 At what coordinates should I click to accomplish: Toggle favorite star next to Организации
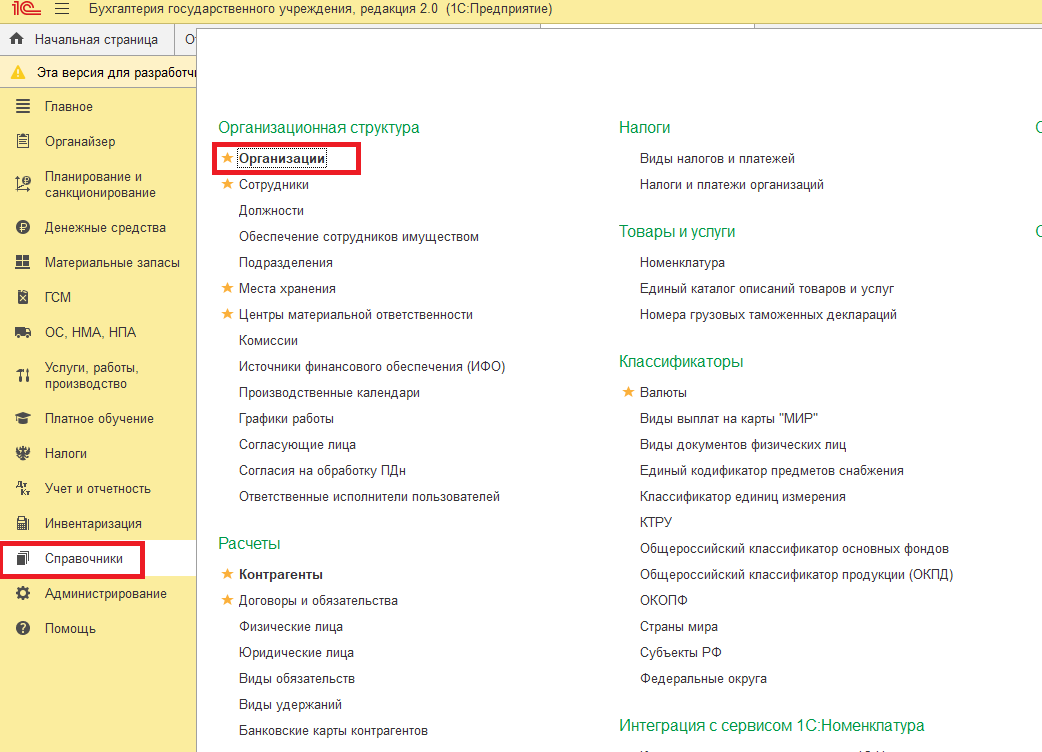tap(227, 157)
